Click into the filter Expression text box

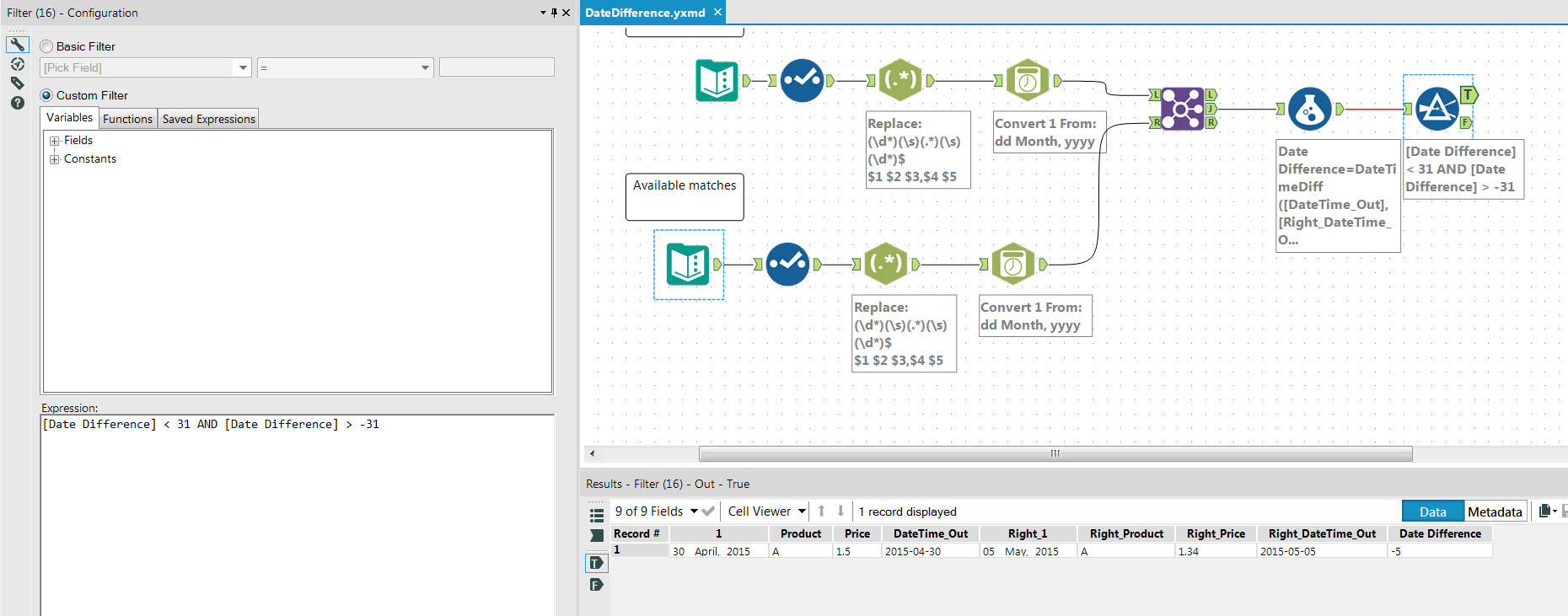coord(298,515)
